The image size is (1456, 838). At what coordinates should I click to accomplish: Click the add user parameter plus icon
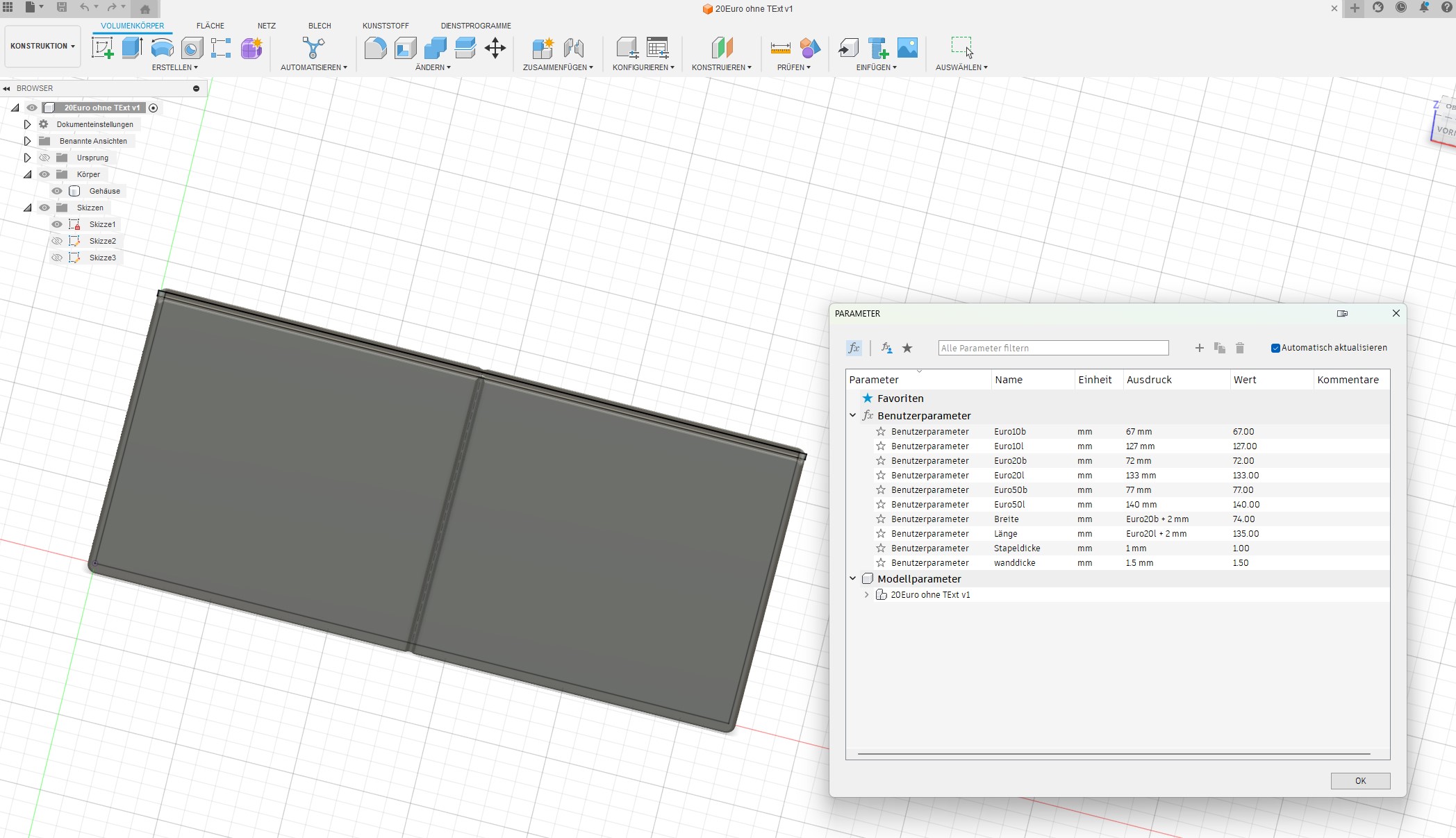point(1199,348)
